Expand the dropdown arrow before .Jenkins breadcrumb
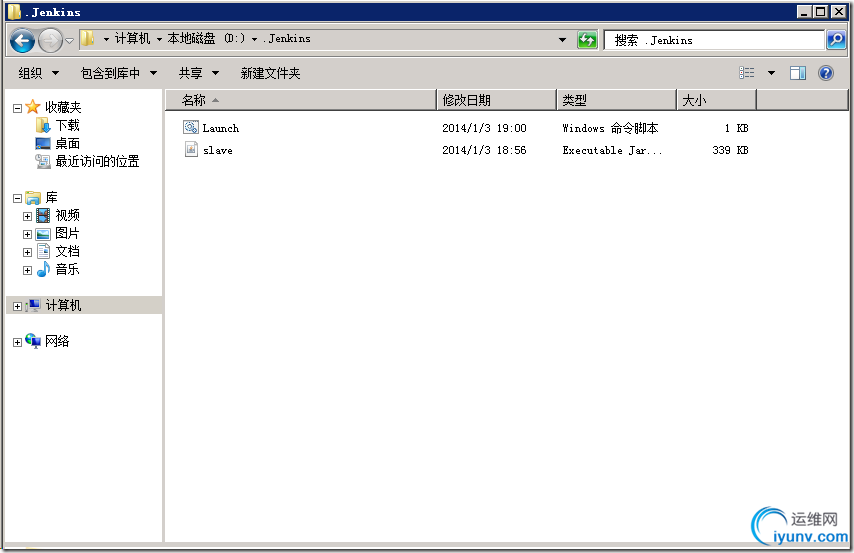This screenshot has height=553, width=854. click(254, 39)
